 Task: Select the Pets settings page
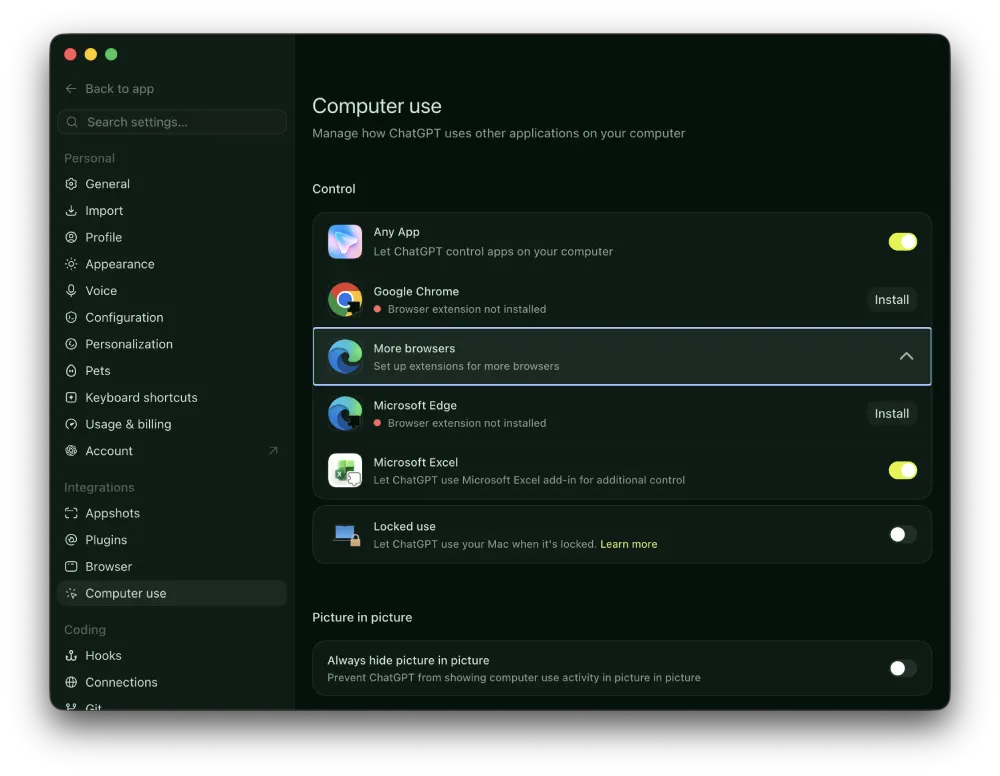click(x=172, y=370)
